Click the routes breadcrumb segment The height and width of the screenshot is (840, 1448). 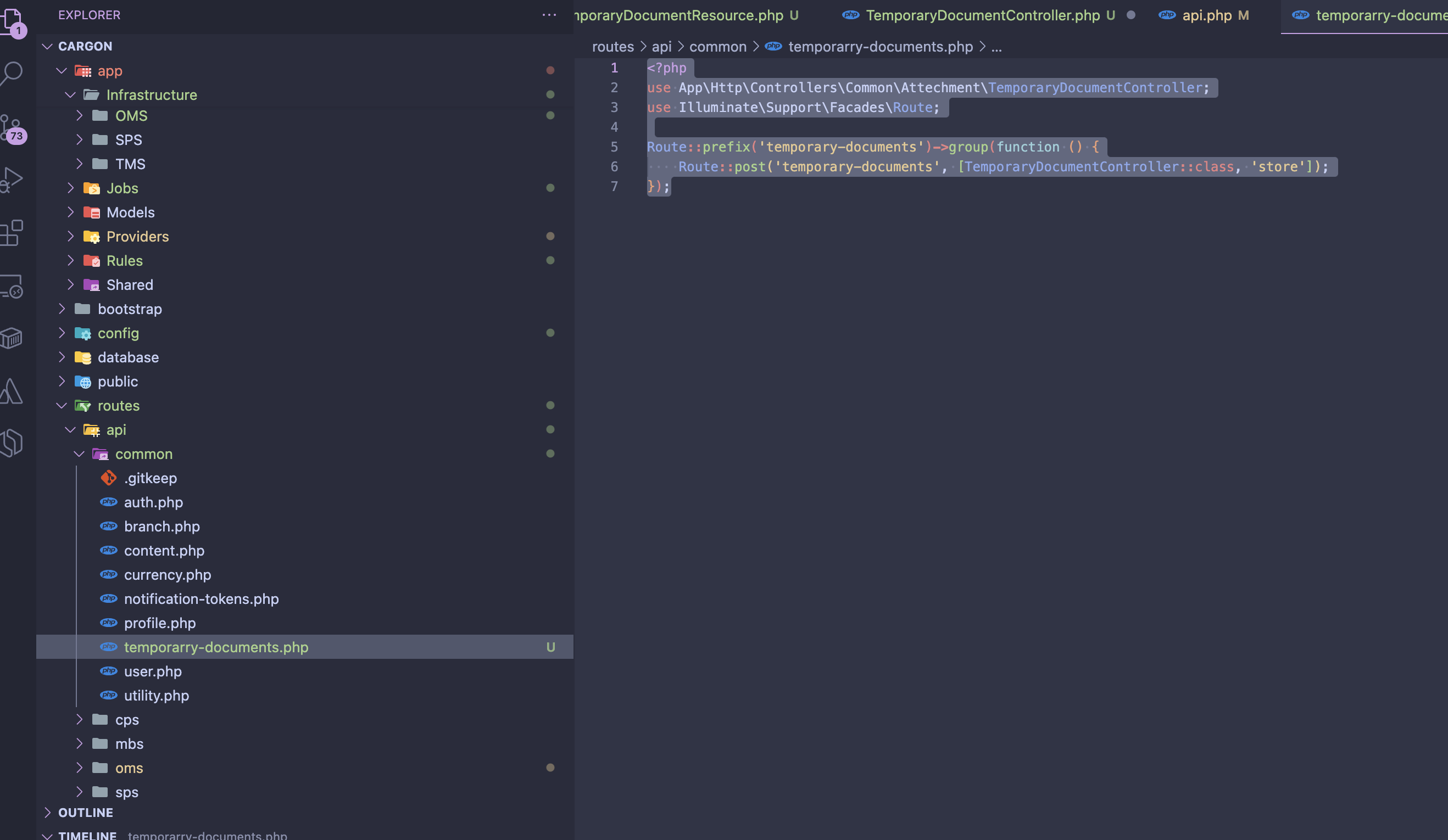point(612,47)
